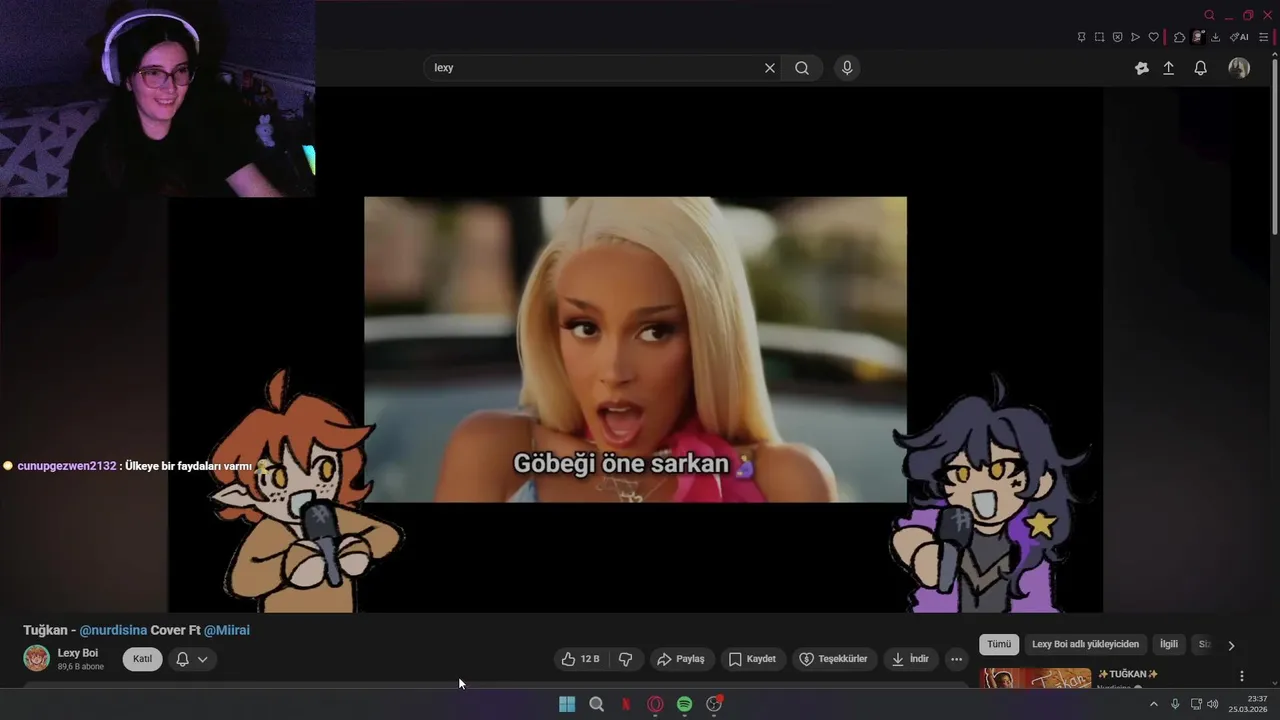Open the browser extensions cube icon
The image size is (1280, 720).
pos(1180,37)
